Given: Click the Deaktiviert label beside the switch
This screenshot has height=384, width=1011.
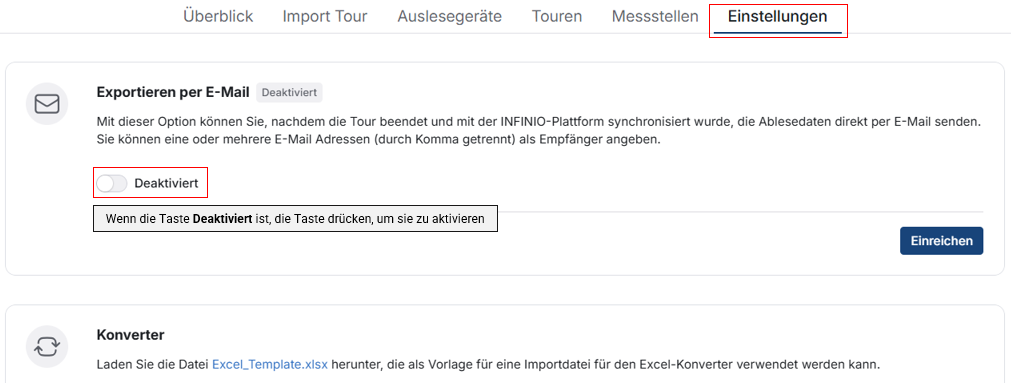Looking at the screenshot, I should 166,184.
